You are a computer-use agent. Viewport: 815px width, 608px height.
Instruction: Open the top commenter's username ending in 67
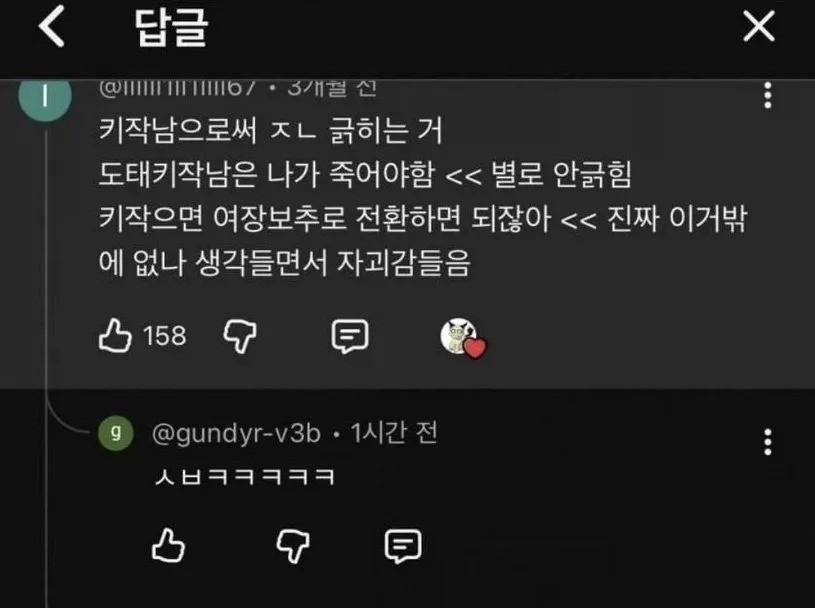pyautogui.click(x=177, y=88)
